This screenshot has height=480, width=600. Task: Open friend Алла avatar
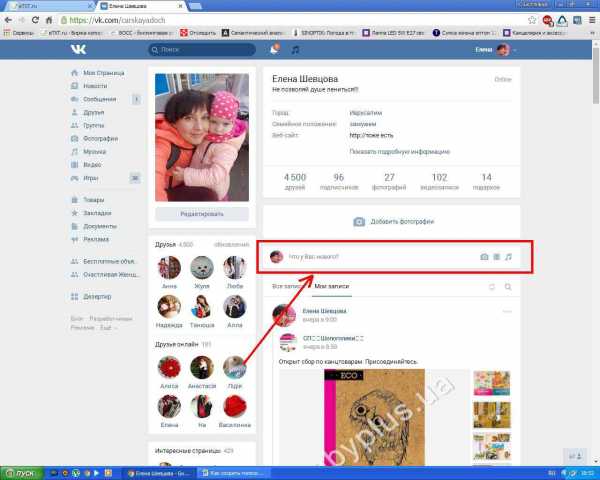click(235, 306)
